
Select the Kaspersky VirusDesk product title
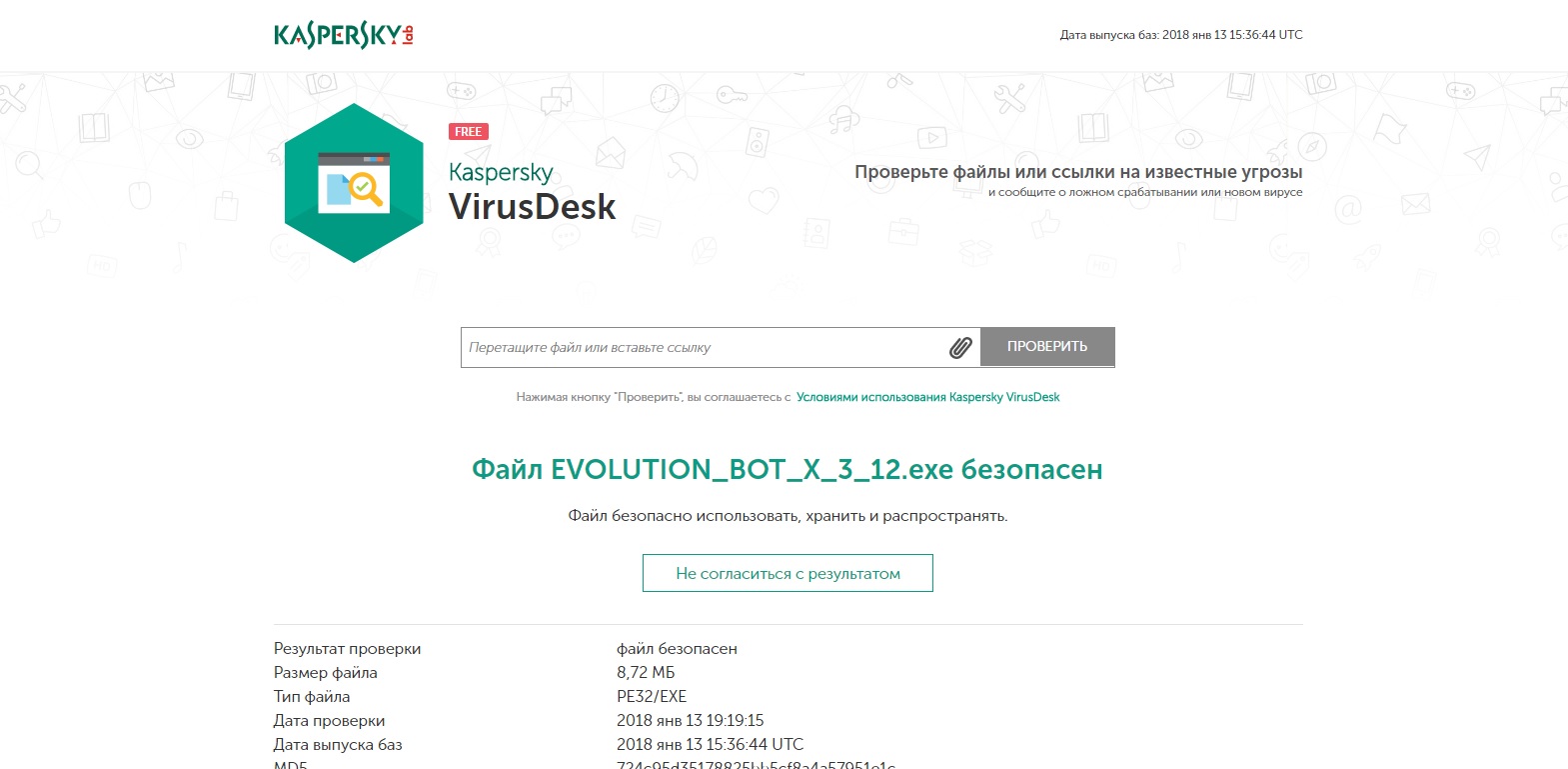click(x=532, y=191)
